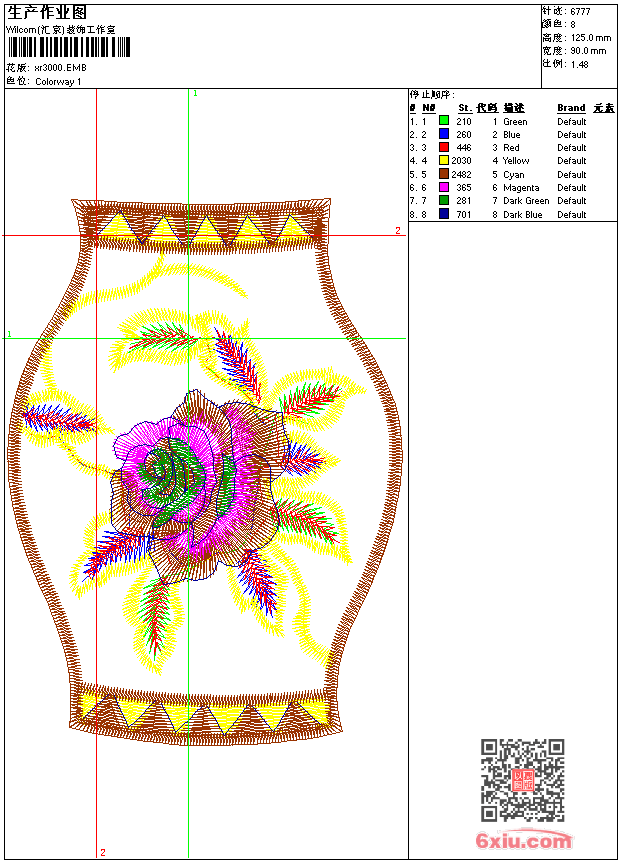Select the Blue description in row 2

pyautogui.click(x=512, y=135)
